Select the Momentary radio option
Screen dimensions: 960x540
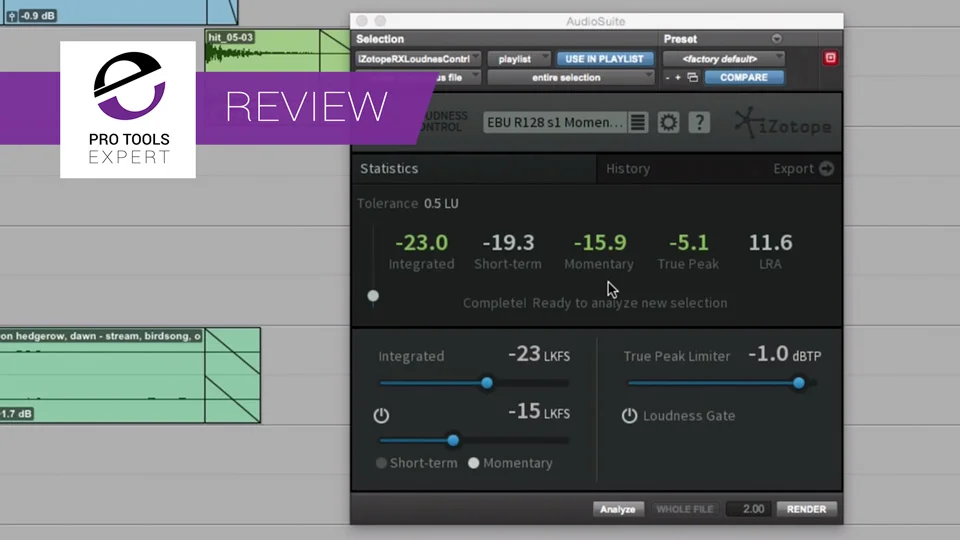tap(473, 463)
